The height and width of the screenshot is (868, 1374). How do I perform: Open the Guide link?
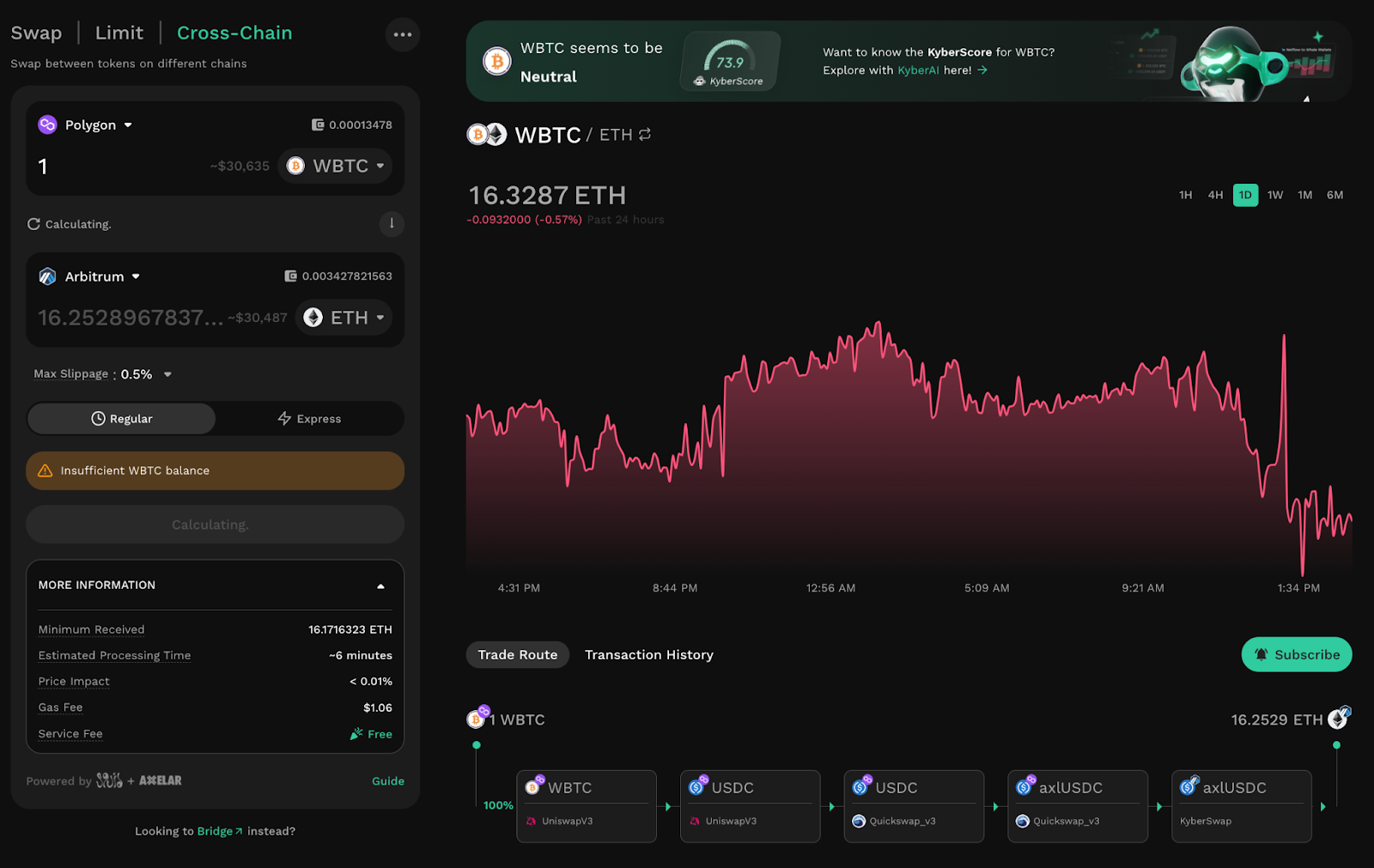(x=388, y=780)
